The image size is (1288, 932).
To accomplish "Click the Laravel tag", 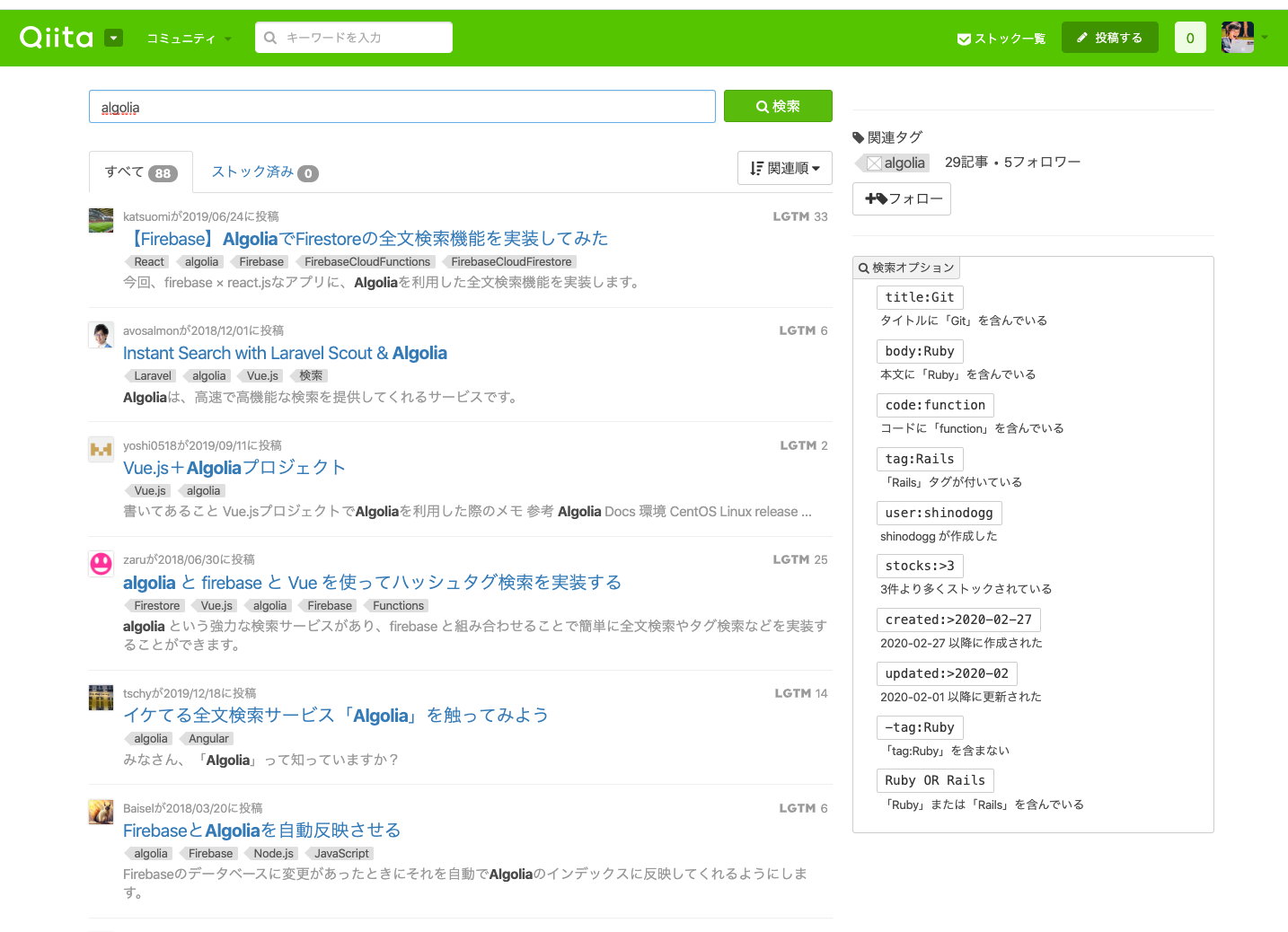I will pos(153,376).
